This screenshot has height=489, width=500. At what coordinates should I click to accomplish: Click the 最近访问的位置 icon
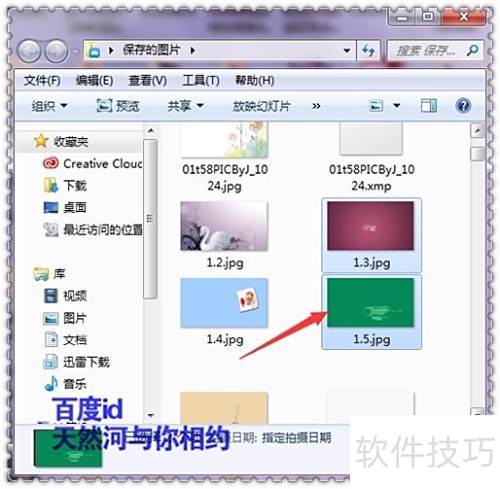[51, 229]
